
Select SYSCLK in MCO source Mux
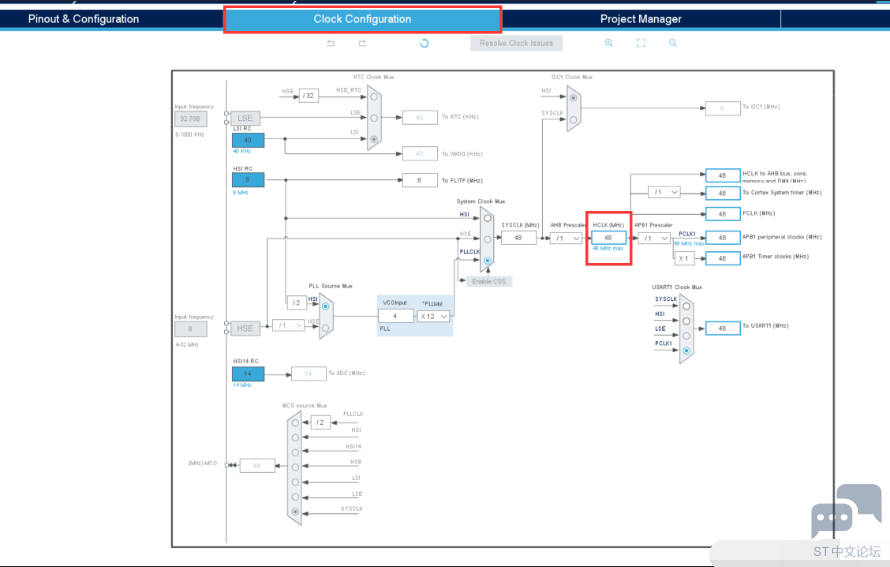tap(295, 511)
